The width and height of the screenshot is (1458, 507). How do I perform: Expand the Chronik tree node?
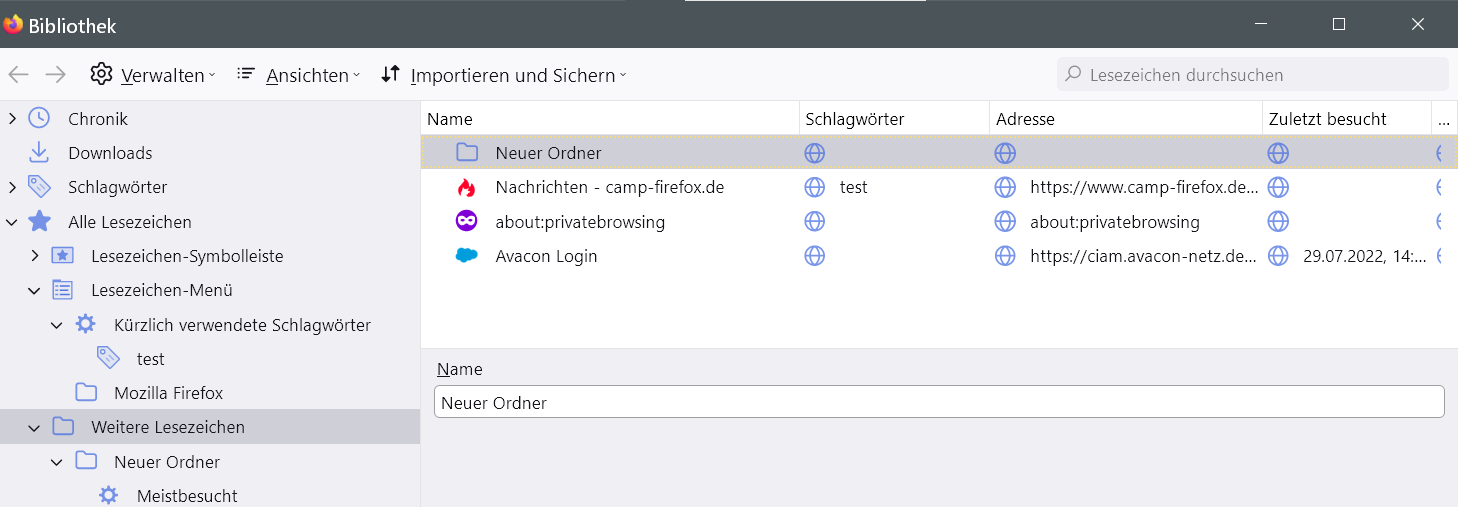pos(12,119)
